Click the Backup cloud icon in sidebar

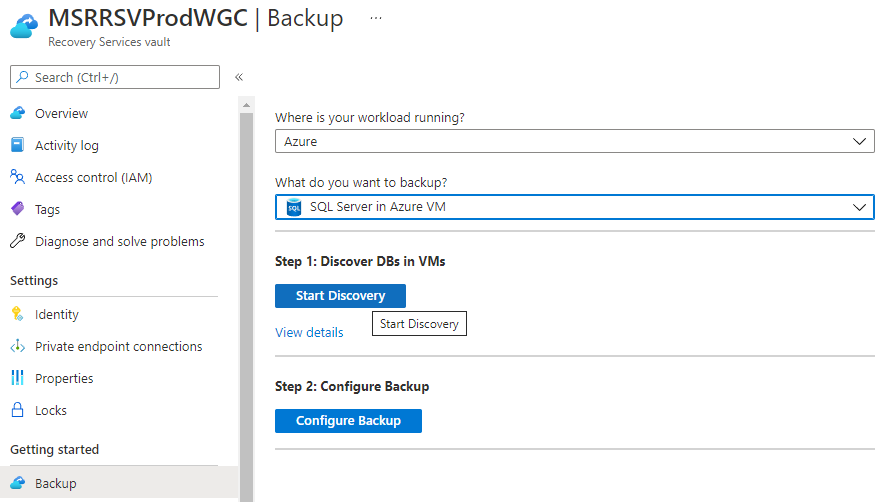(17, 483)
